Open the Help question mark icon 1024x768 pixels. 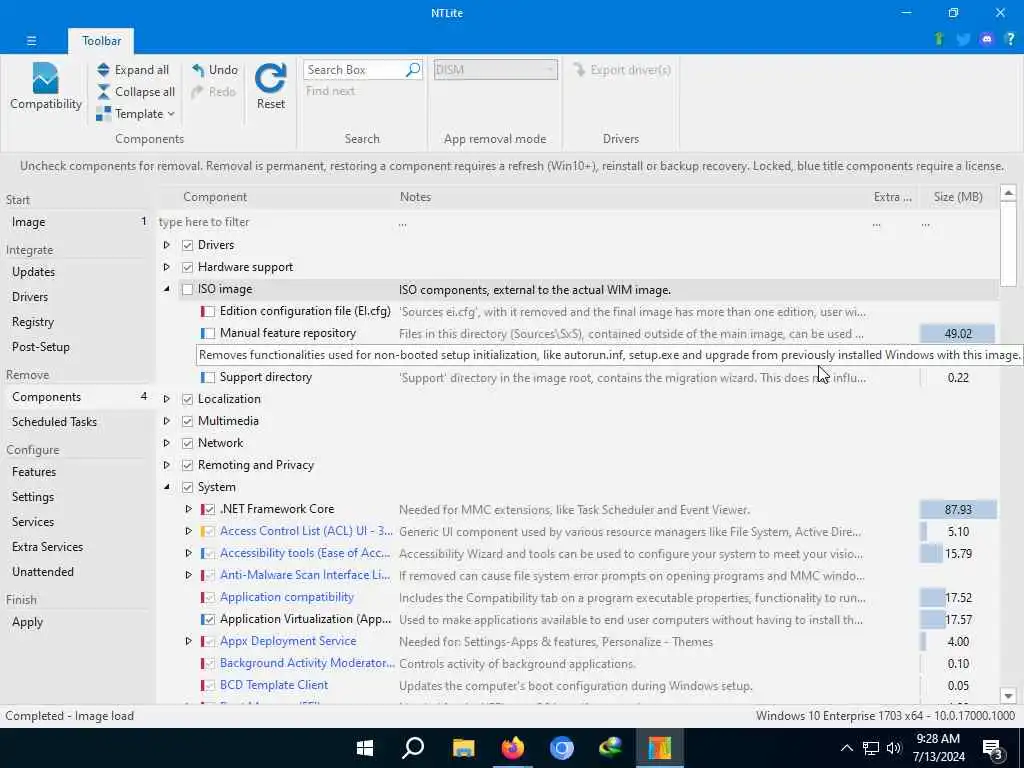[x=1010, y=39]
